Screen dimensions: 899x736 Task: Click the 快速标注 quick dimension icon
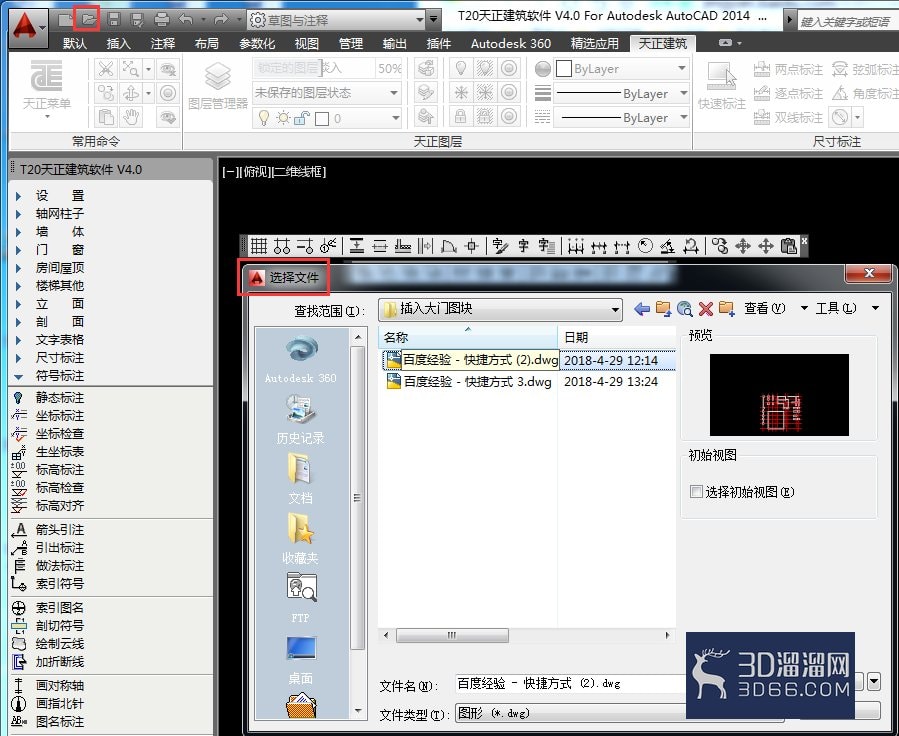click(x=721, y=86)
